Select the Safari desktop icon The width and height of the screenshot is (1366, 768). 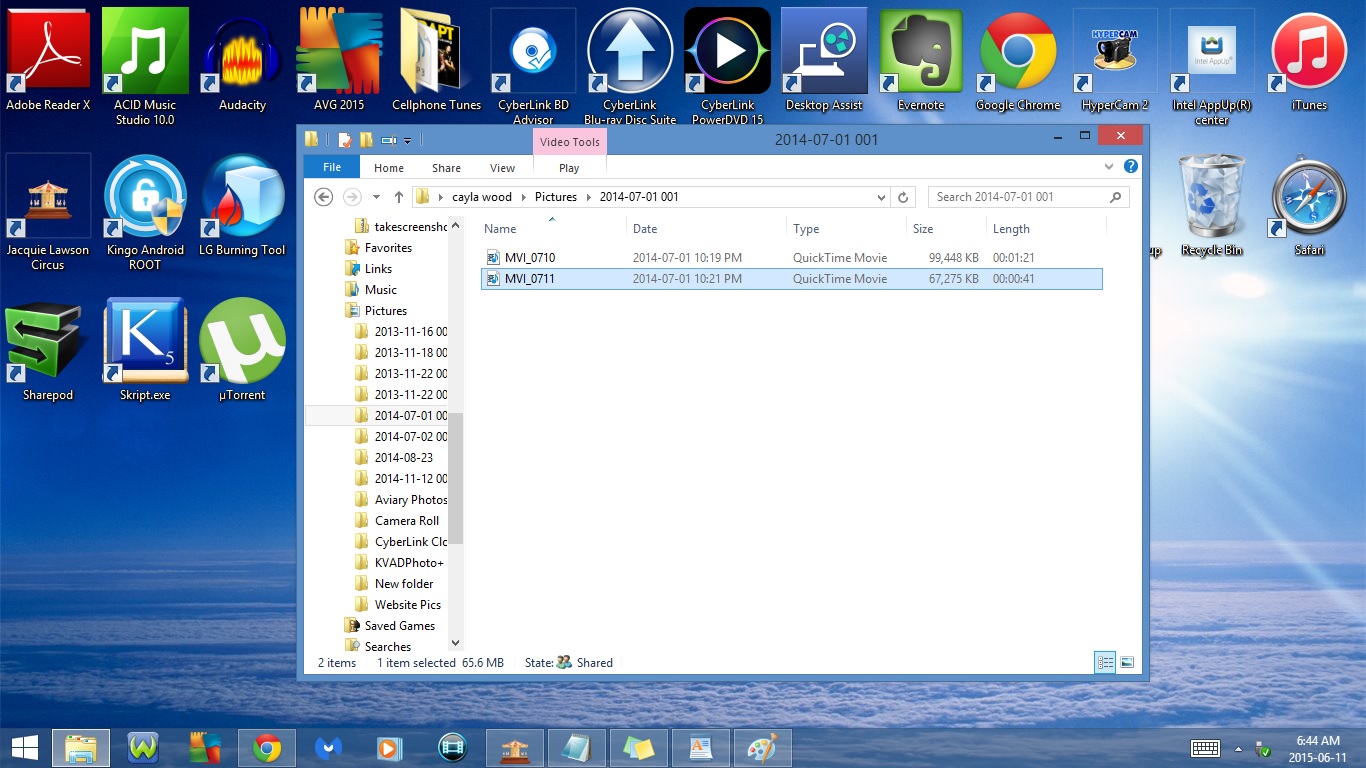[x=1309, y=205]
